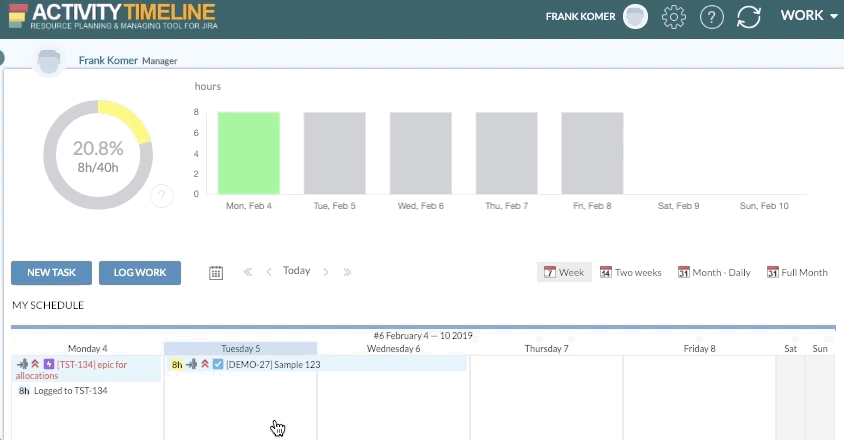This screenshot has width=844, height=440.
Task: Click the NEW TASK button
Action: (x=51, y=273)
